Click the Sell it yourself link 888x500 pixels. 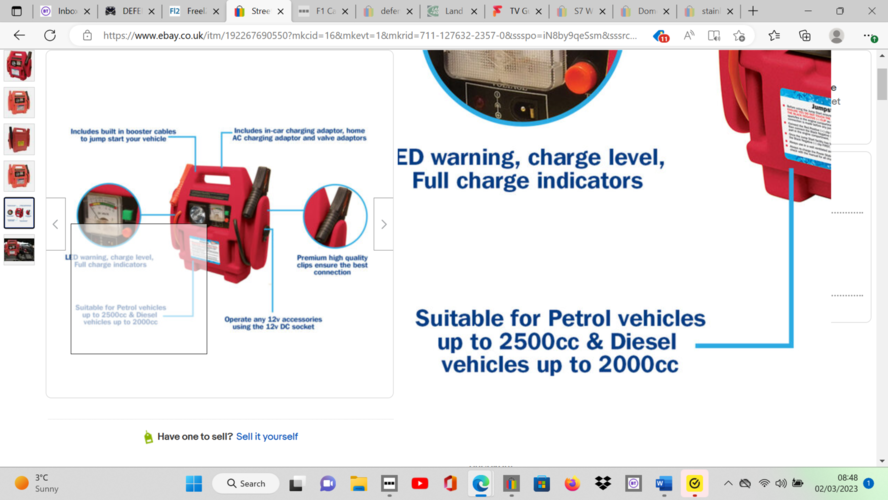pos(267,437)
